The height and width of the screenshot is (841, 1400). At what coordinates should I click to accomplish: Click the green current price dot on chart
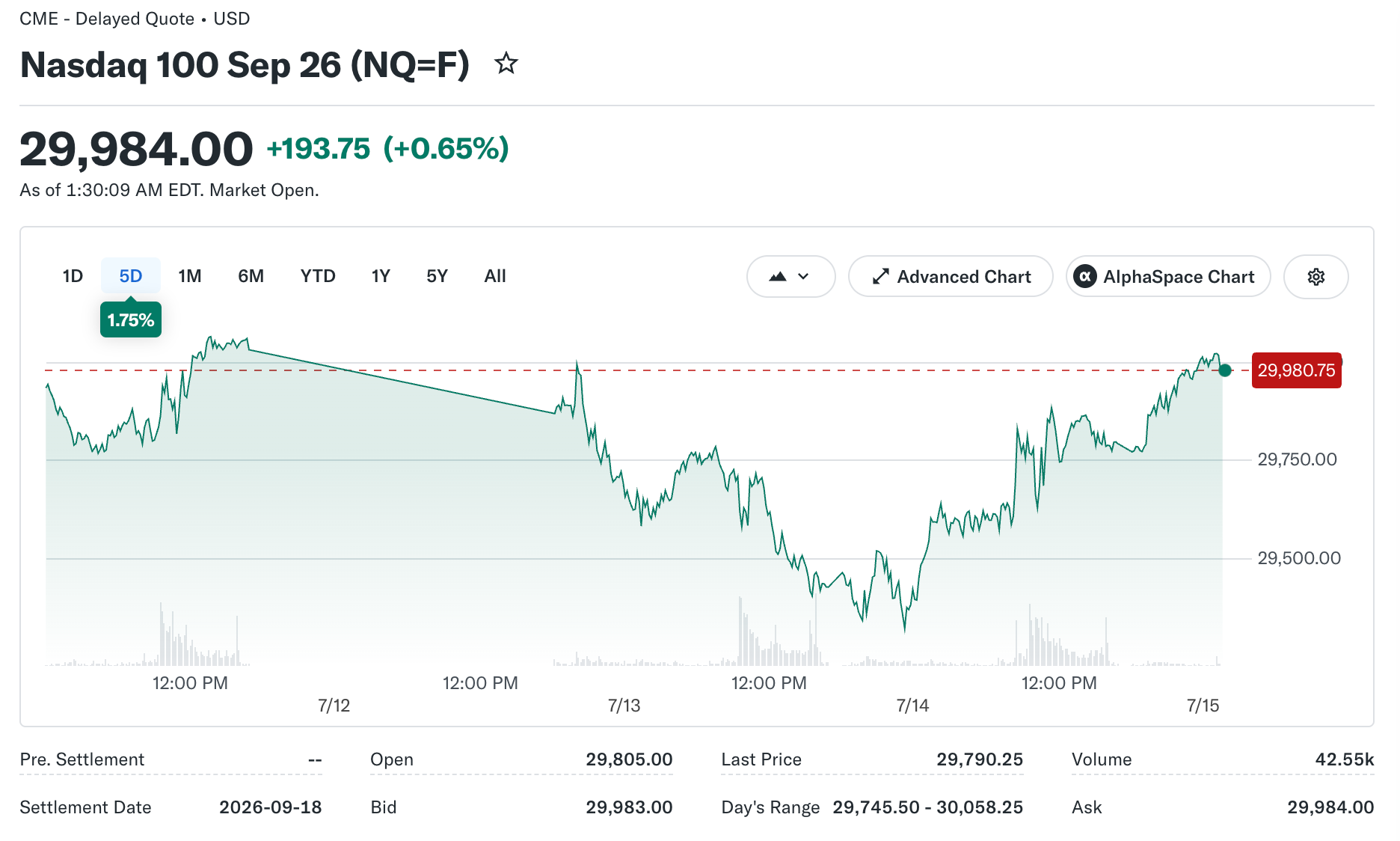pos(1225,370)
